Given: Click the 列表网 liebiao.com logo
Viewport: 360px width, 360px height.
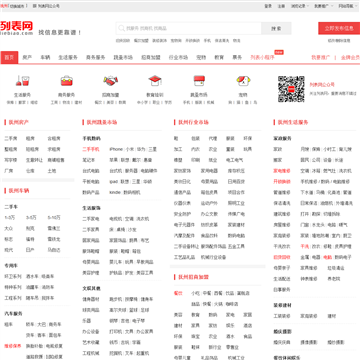Looking at the screenshot, I should (x=17, y=28).
